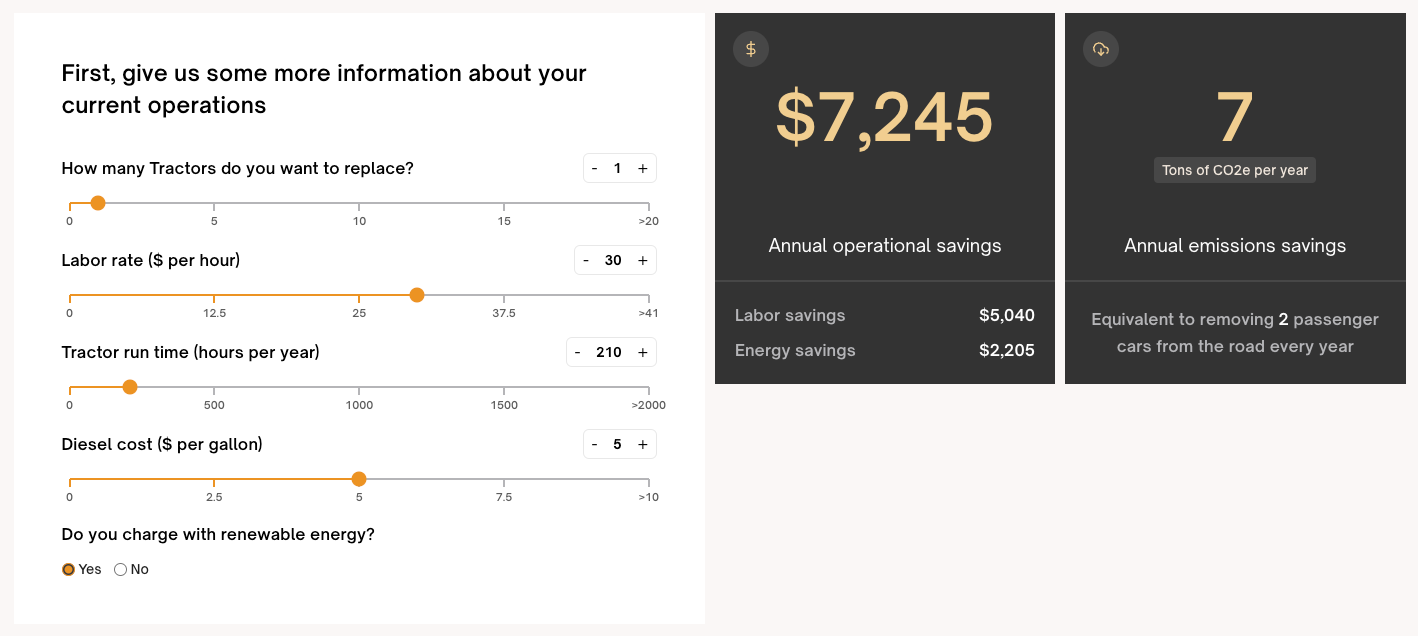
Task: Click the tractor run time slider handle
Action: click(x=130, y=387)
